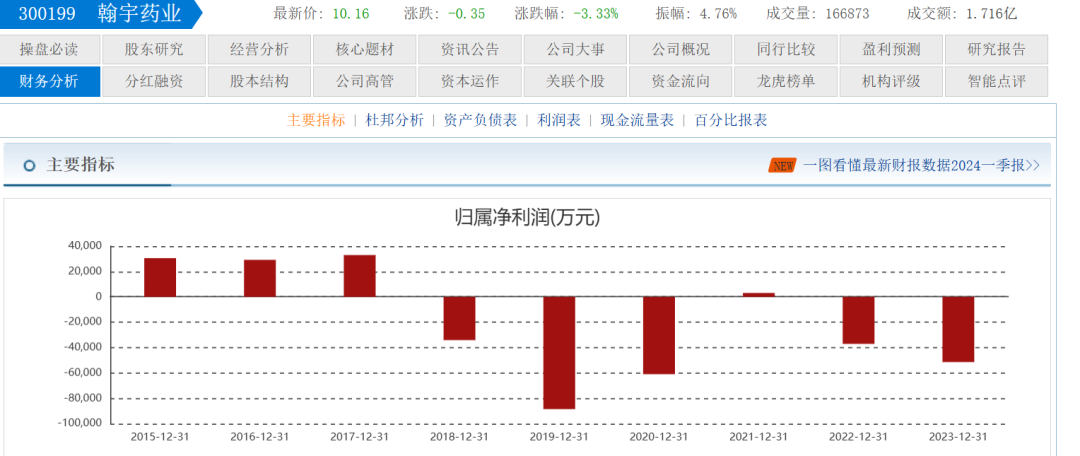Click the orange NEW badge icon
This screenshot has width=1080, height=456.
point(782,165)
